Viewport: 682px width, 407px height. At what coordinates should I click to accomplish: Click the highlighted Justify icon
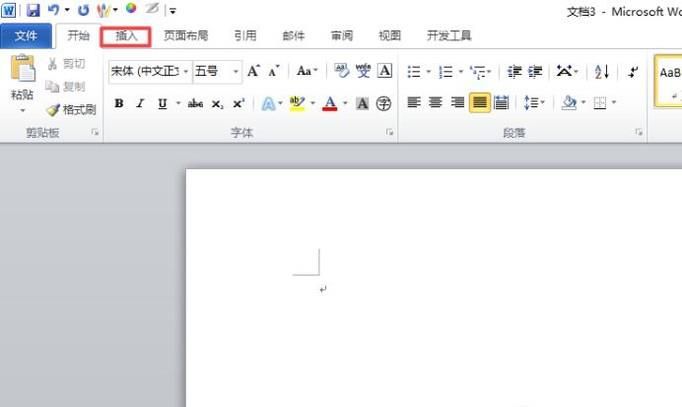tap(480, 103)
